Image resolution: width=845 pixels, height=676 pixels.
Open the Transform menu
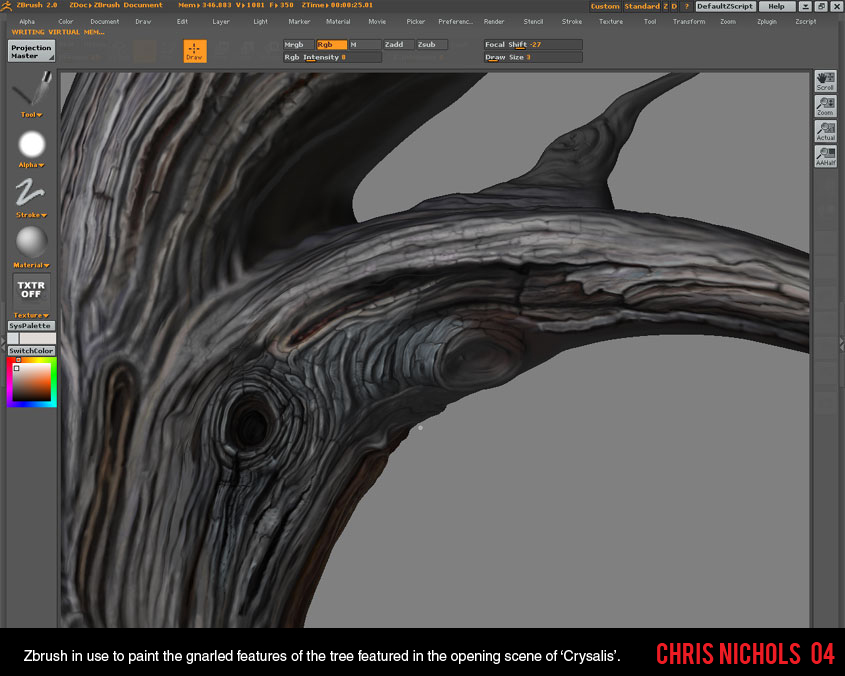(x=689, y=22)
